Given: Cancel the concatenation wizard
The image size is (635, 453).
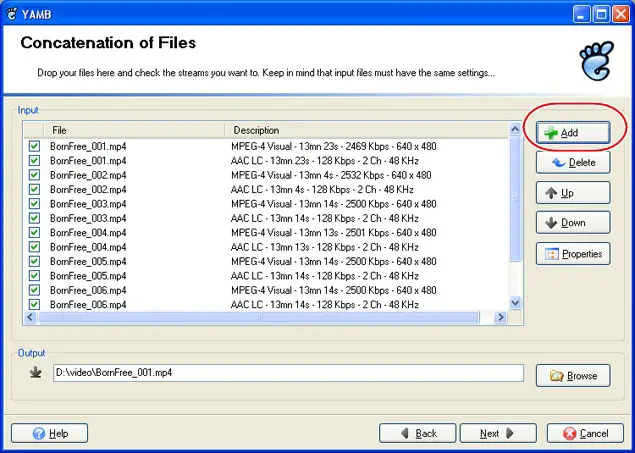Looking at the screenshot, I should (x=585, y=434).
